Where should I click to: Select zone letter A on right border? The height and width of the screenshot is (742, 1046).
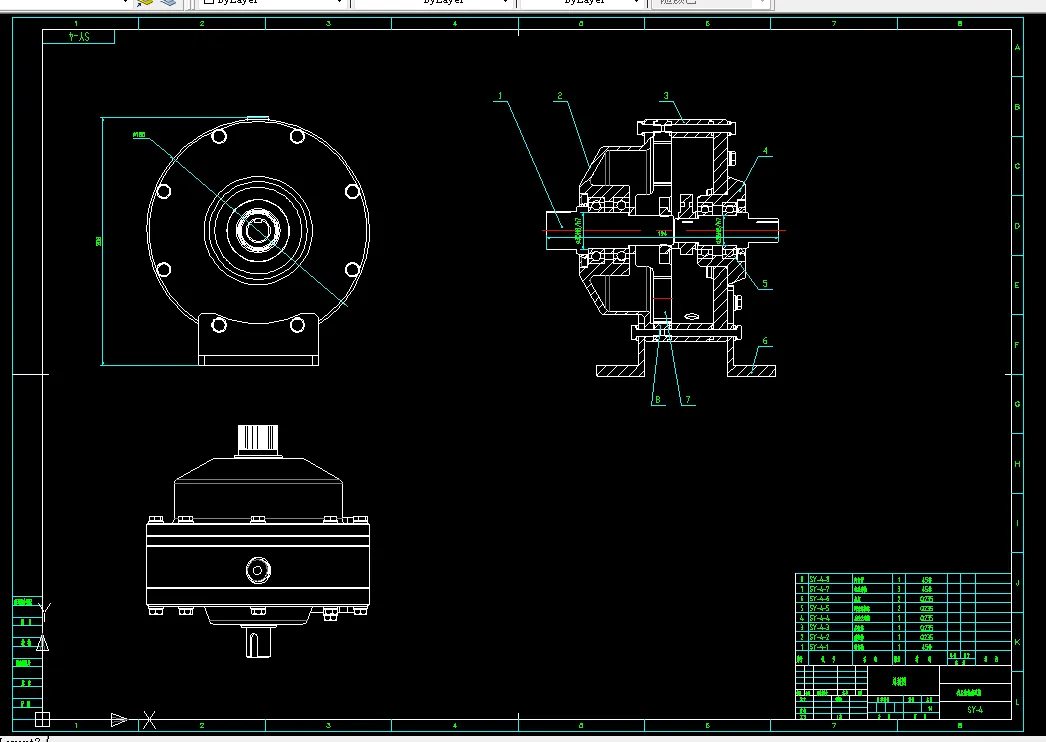point(1017,47)
